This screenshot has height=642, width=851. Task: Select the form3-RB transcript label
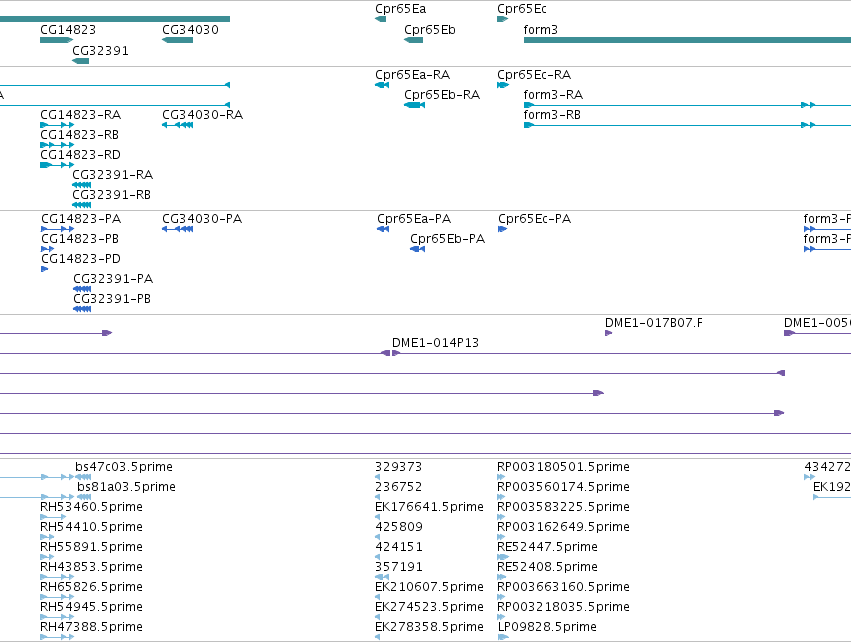(552, 115)
